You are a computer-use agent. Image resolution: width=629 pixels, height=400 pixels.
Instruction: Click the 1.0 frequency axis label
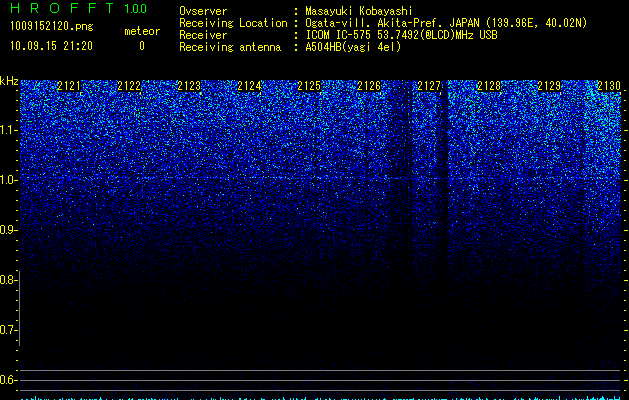coord(7,180)
